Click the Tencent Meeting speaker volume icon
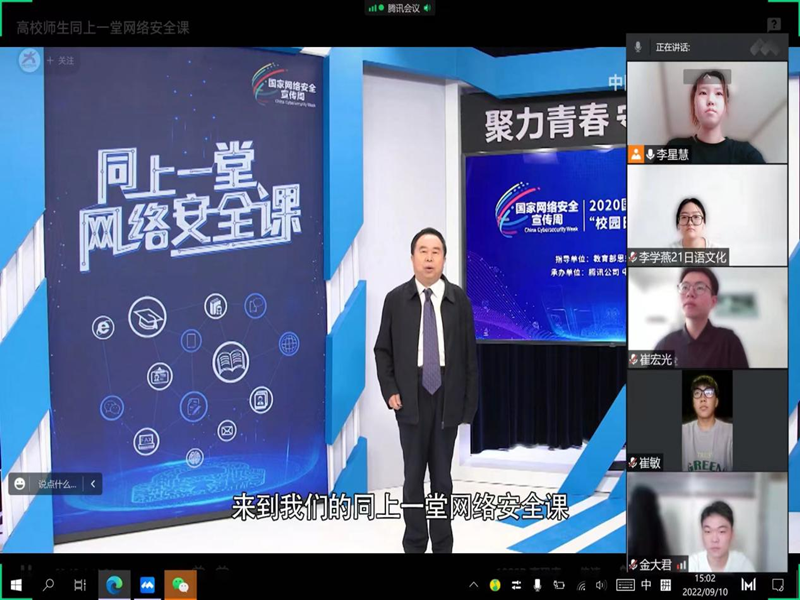Viewport: 800px width, 600px height. [x=429, y=8]
